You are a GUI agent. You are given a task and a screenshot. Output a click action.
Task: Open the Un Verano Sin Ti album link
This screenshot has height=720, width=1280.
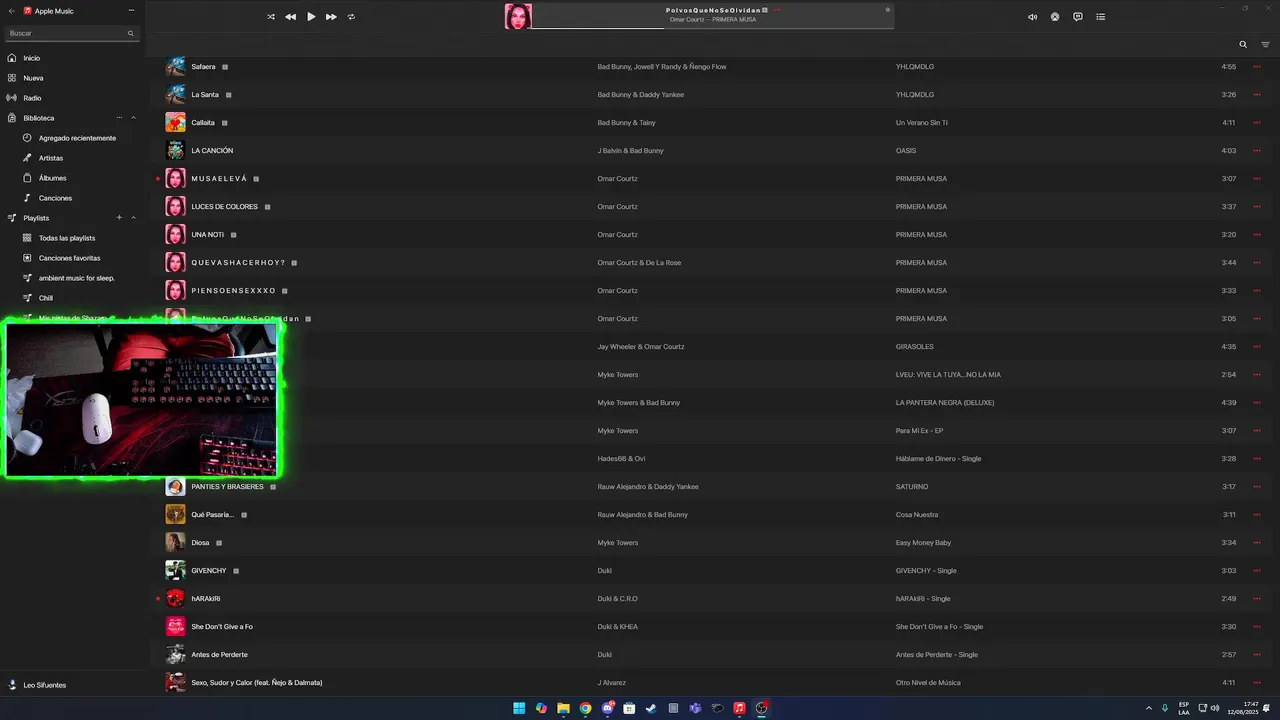[922, 123]
